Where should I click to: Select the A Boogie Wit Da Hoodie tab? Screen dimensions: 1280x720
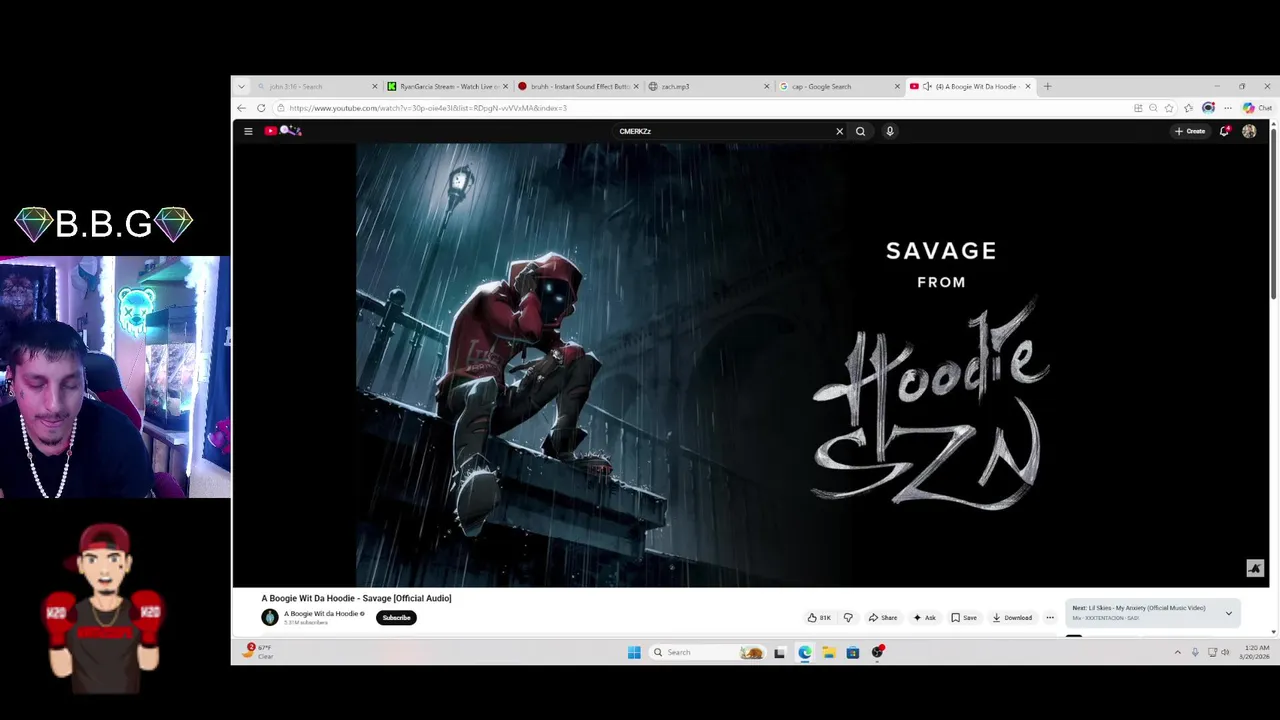coord(971,86)
